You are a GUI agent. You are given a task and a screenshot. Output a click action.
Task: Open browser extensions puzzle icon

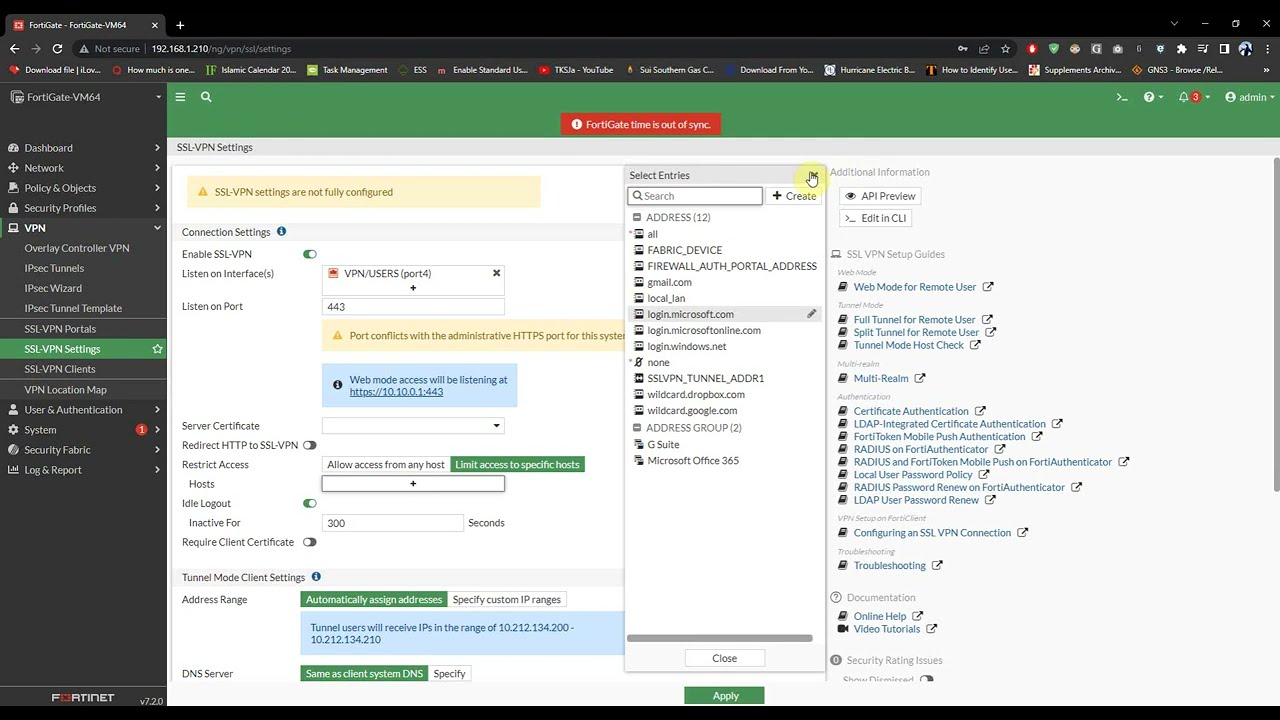1181,48
